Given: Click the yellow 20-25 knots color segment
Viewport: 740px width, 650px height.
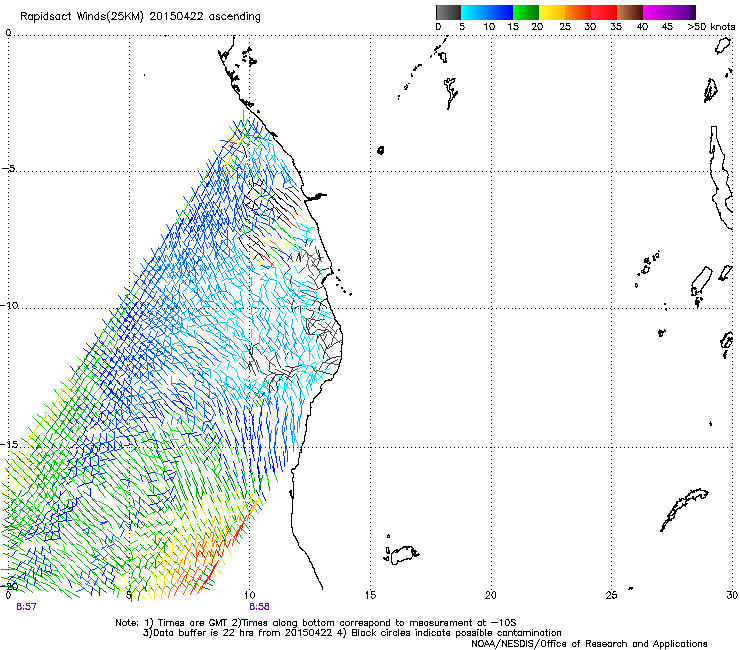Looking at the screenshot, I should [x=552, y=12].
